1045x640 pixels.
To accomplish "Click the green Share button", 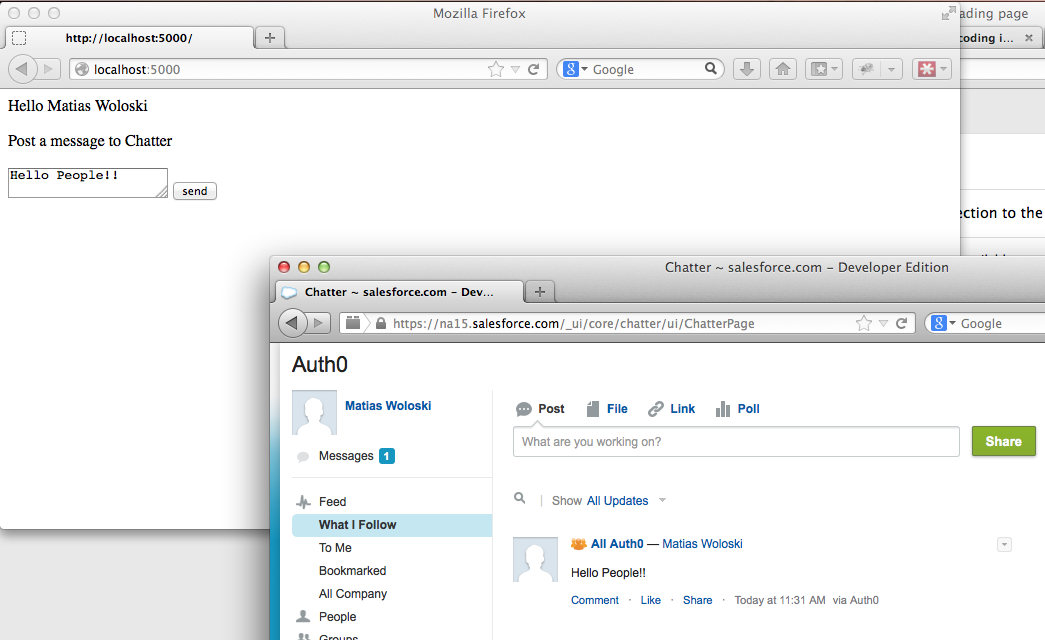I will tap(1003, 441).
